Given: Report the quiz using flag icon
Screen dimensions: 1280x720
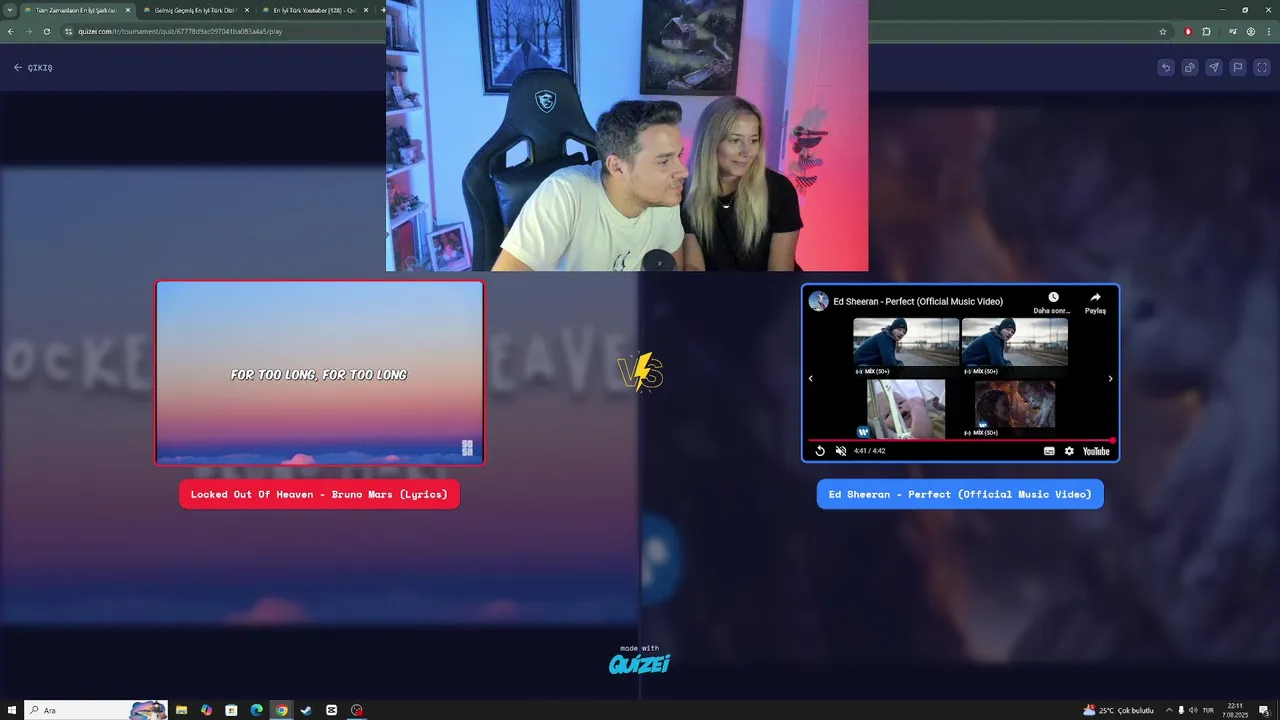Looking at the screenshot, I should click(1237, 68).
